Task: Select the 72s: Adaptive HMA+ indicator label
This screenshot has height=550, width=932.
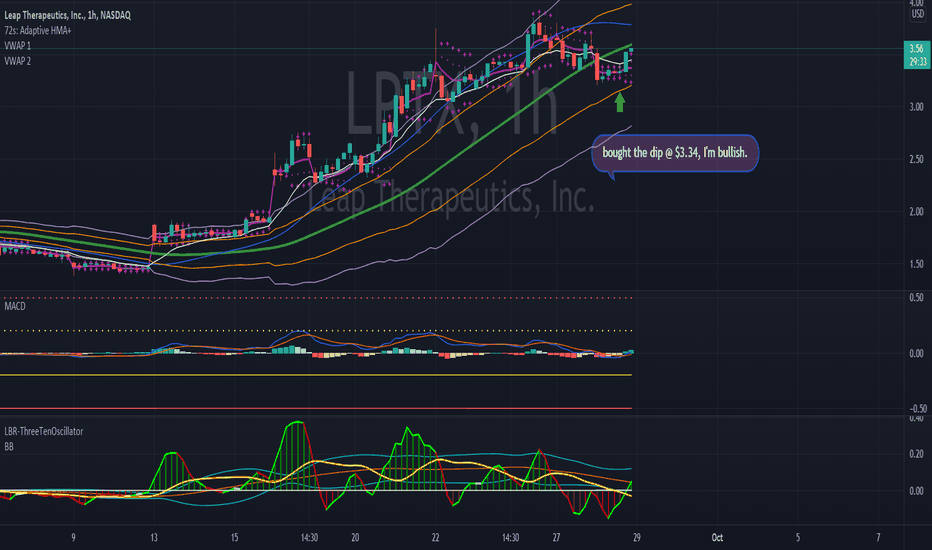Action: tap(37, 30)
